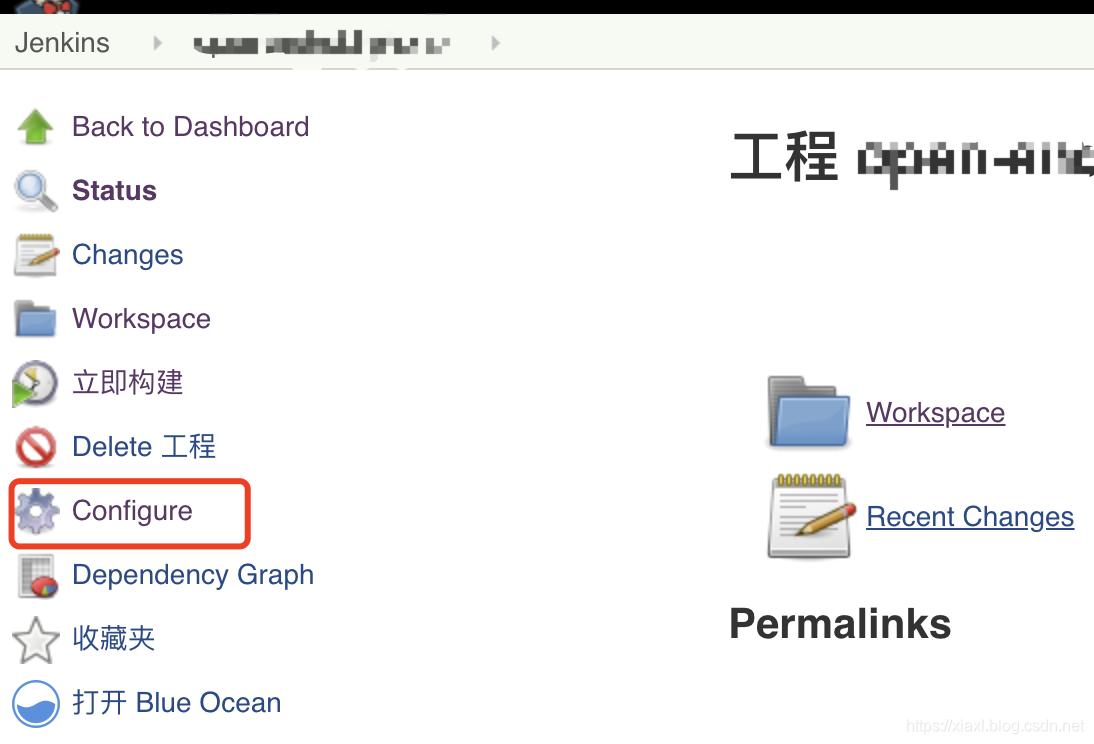Click the red prohibition Delete icon
1094x744 pixels.
36,447
